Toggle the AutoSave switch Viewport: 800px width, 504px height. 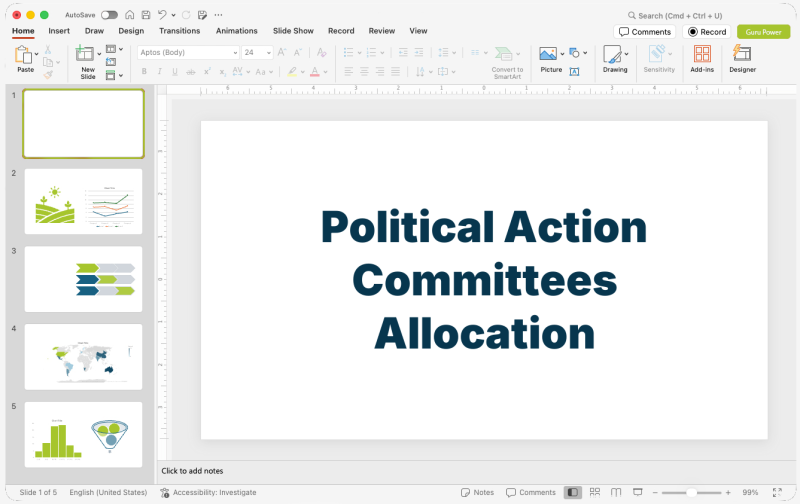pos(109,15)
